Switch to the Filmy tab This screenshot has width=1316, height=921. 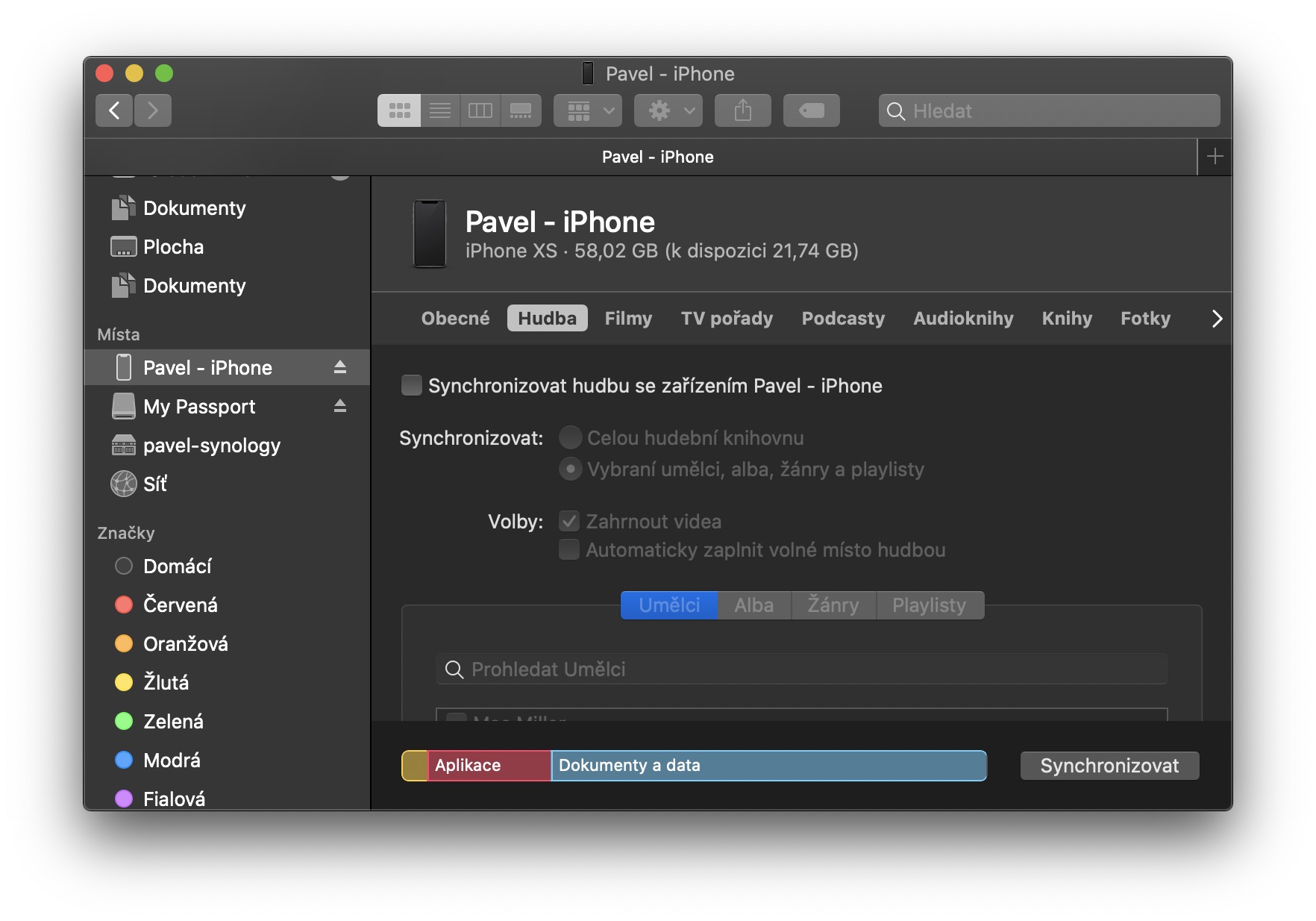[628, 318]
